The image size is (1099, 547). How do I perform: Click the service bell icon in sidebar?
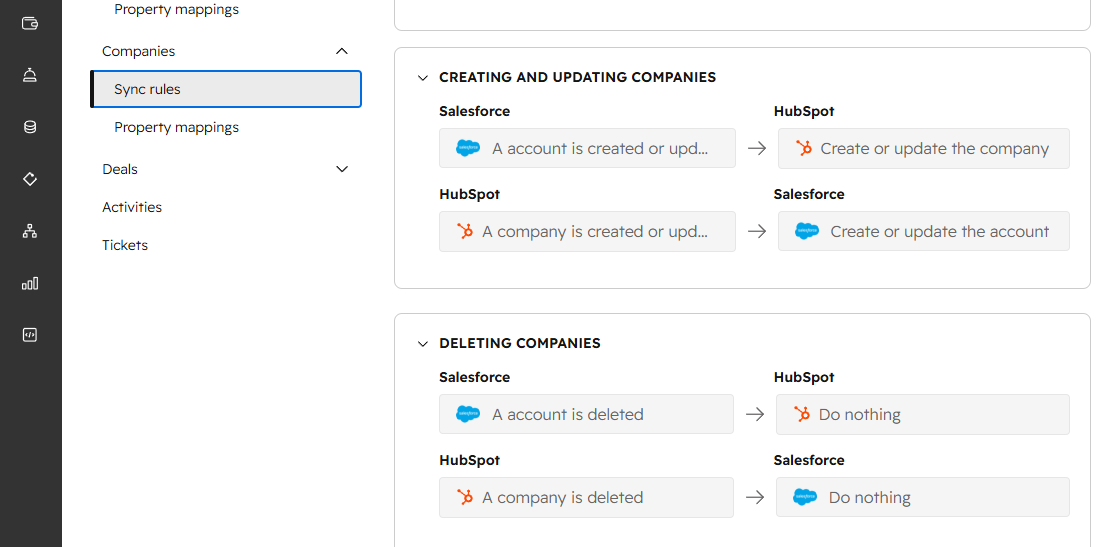[29, 75]
